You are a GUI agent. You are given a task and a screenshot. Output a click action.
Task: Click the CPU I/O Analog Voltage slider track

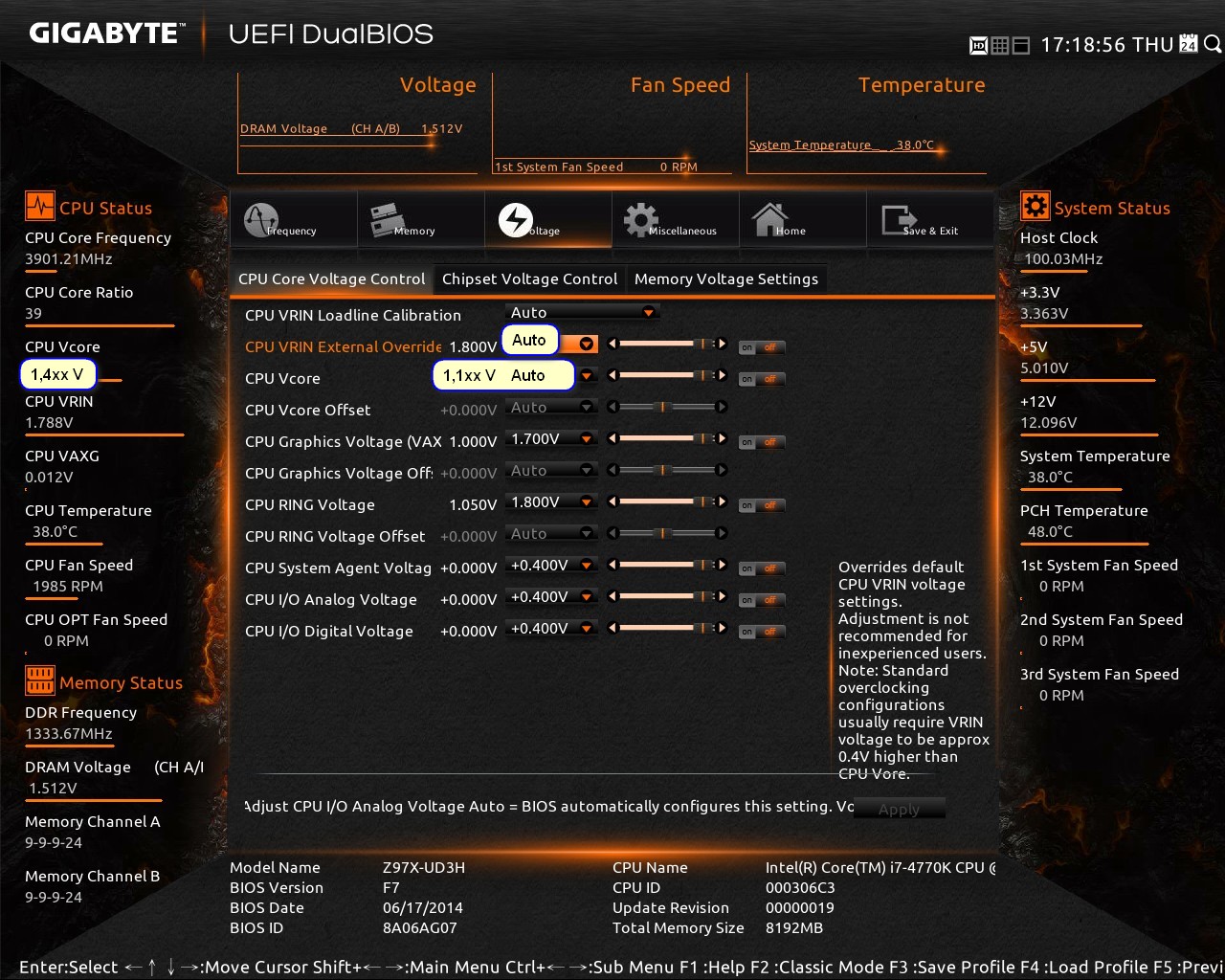point(667,596)
